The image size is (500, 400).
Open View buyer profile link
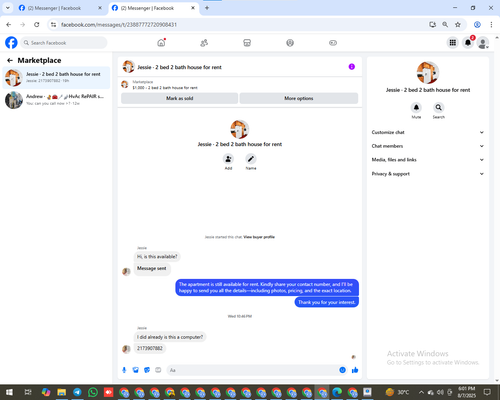(259, 237)
